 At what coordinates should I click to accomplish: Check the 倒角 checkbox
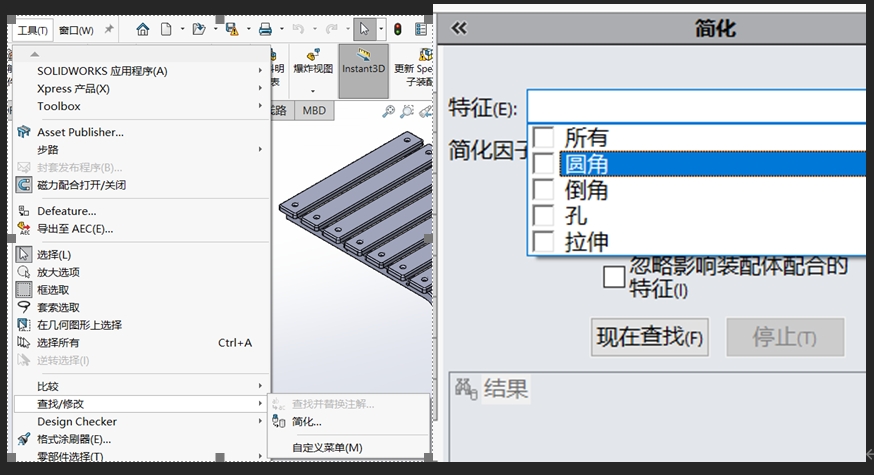tap(543, 190)
